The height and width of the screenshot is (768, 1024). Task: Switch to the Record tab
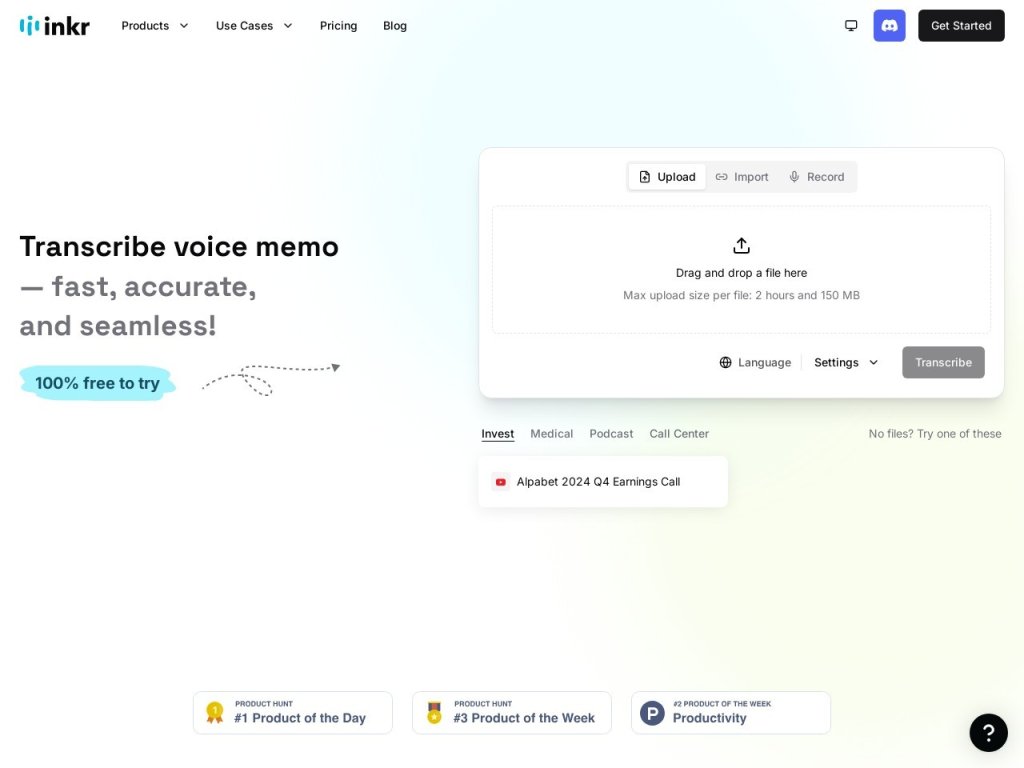816,177
